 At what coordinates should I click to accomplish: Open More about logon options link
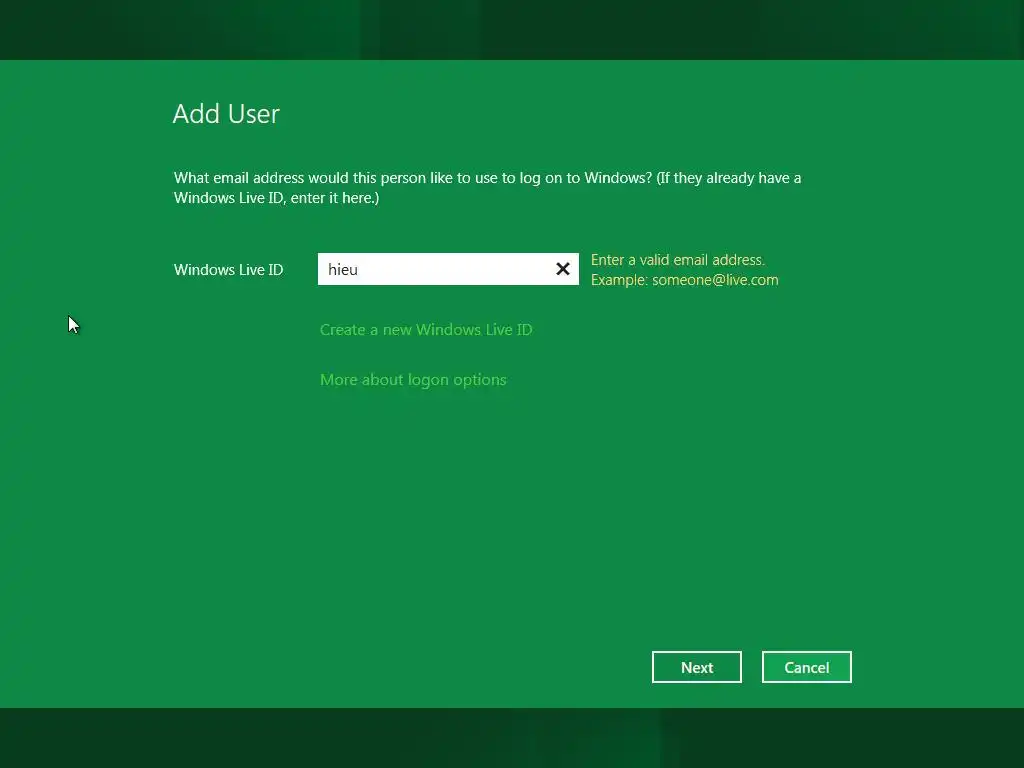(413, 380)
